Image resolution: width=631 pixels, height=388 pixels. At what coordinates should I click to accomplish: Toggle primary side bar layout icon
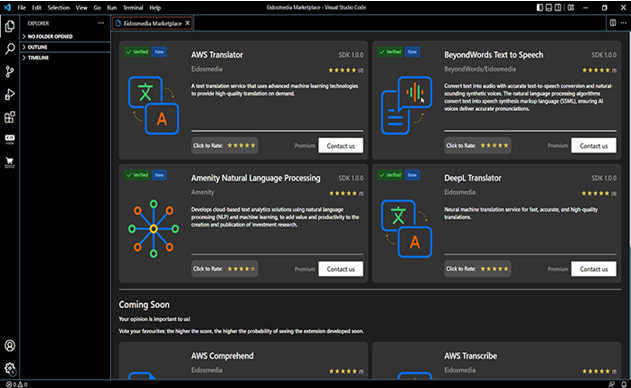point(540,8)
